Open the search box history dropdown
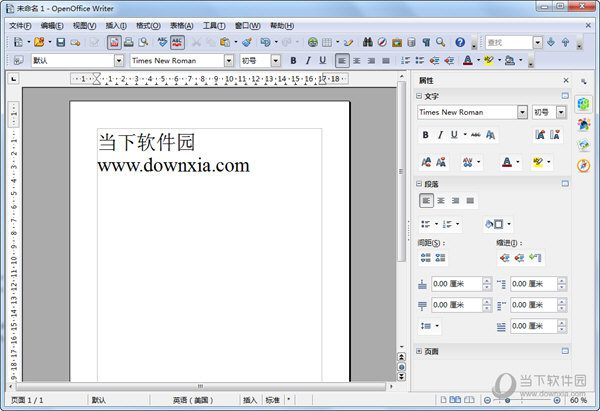This screenshot has width=600, height=411. tap(538, 42)
